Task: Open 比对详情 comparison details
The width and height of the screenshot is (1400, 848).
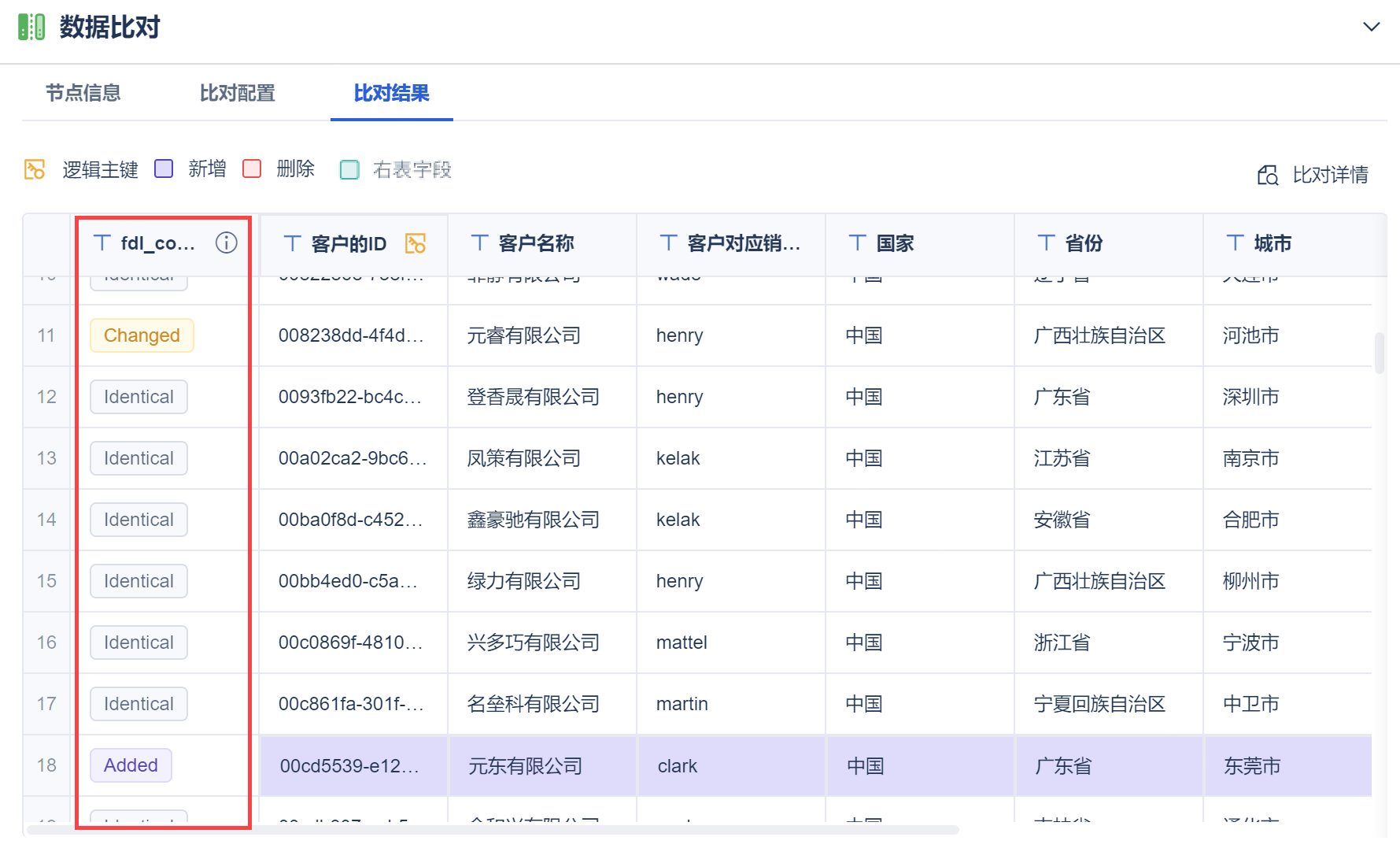Action: tap(1329, 175)
